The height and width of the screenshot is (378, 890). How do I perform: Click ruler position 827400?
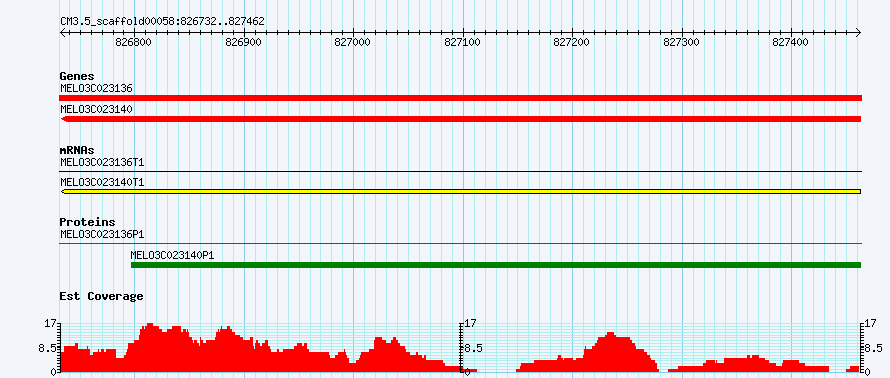[x=791, y=43]
